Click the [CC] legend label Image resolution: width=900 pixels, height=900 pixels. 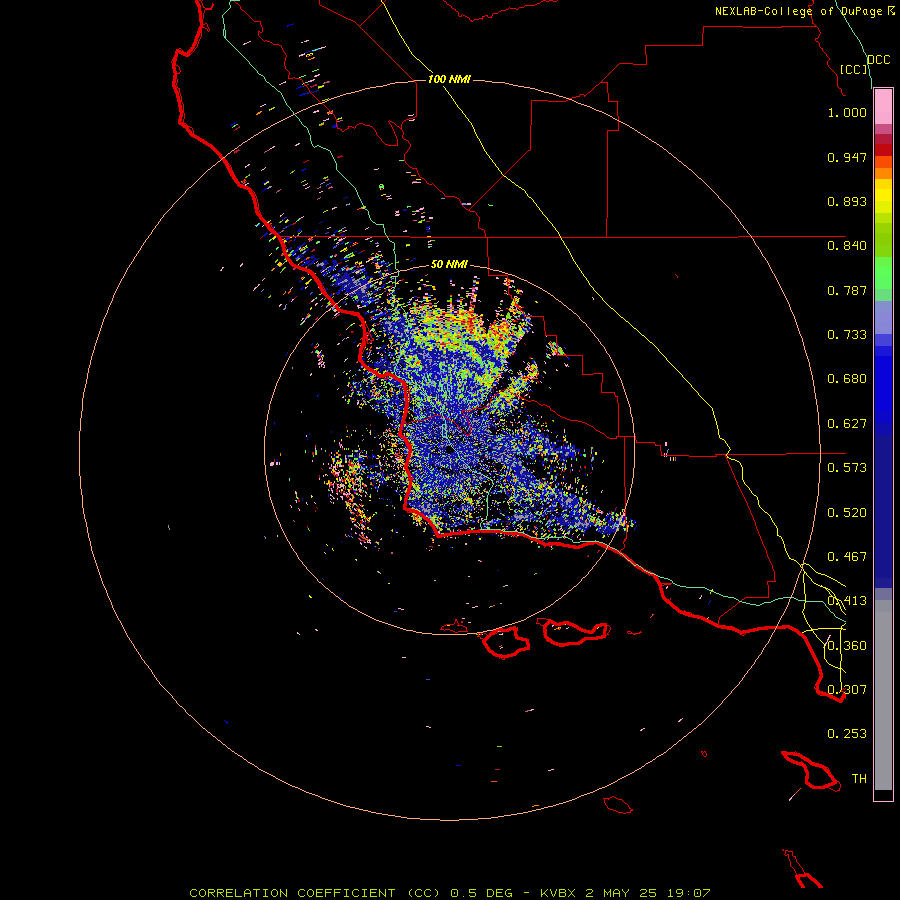tap(854, 69)
